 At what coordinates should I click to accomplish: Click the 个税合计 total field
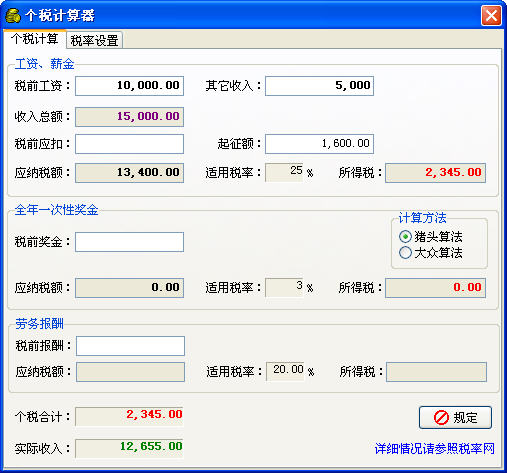[129, 416]
